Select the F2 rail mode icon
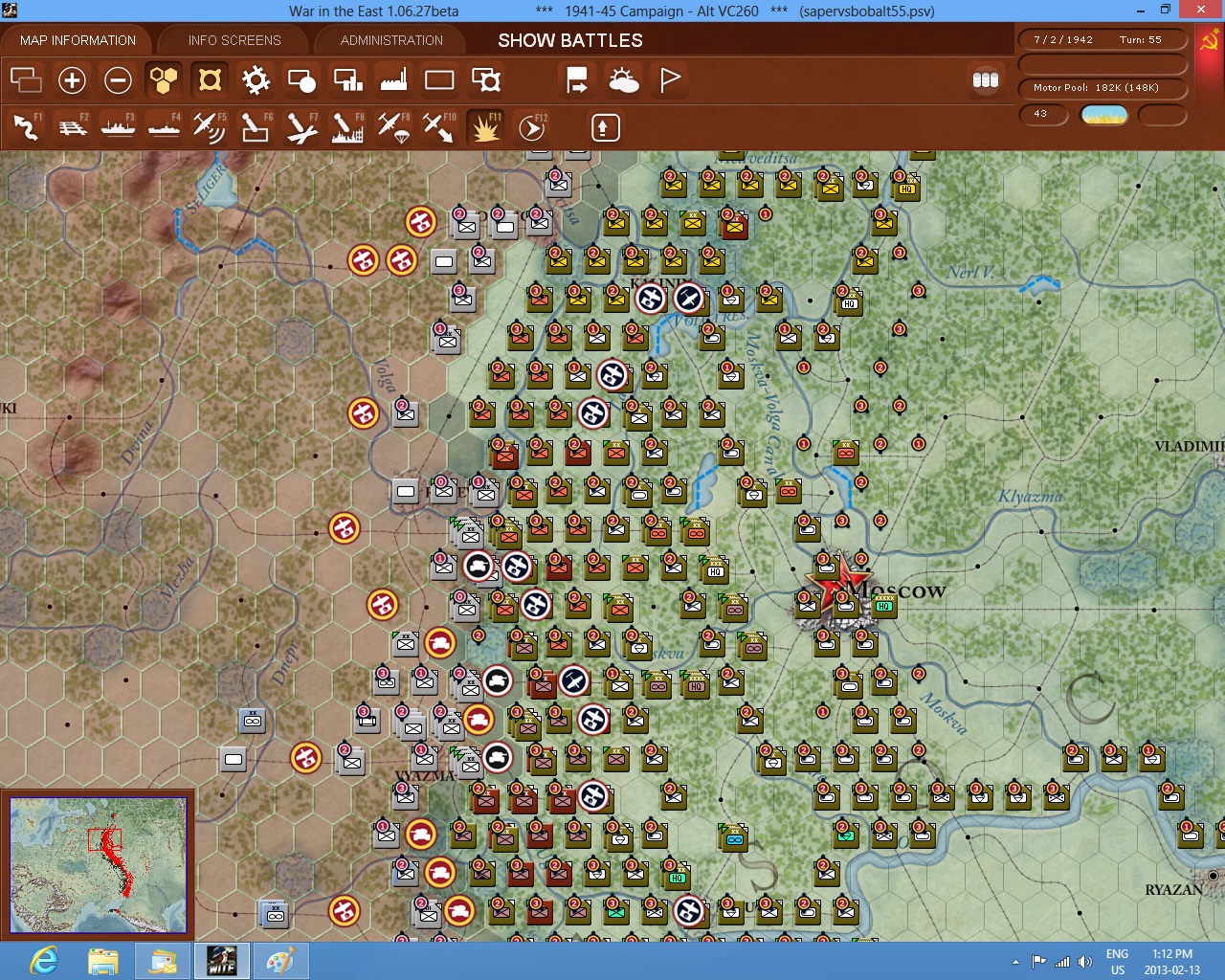 click(72, 127)
